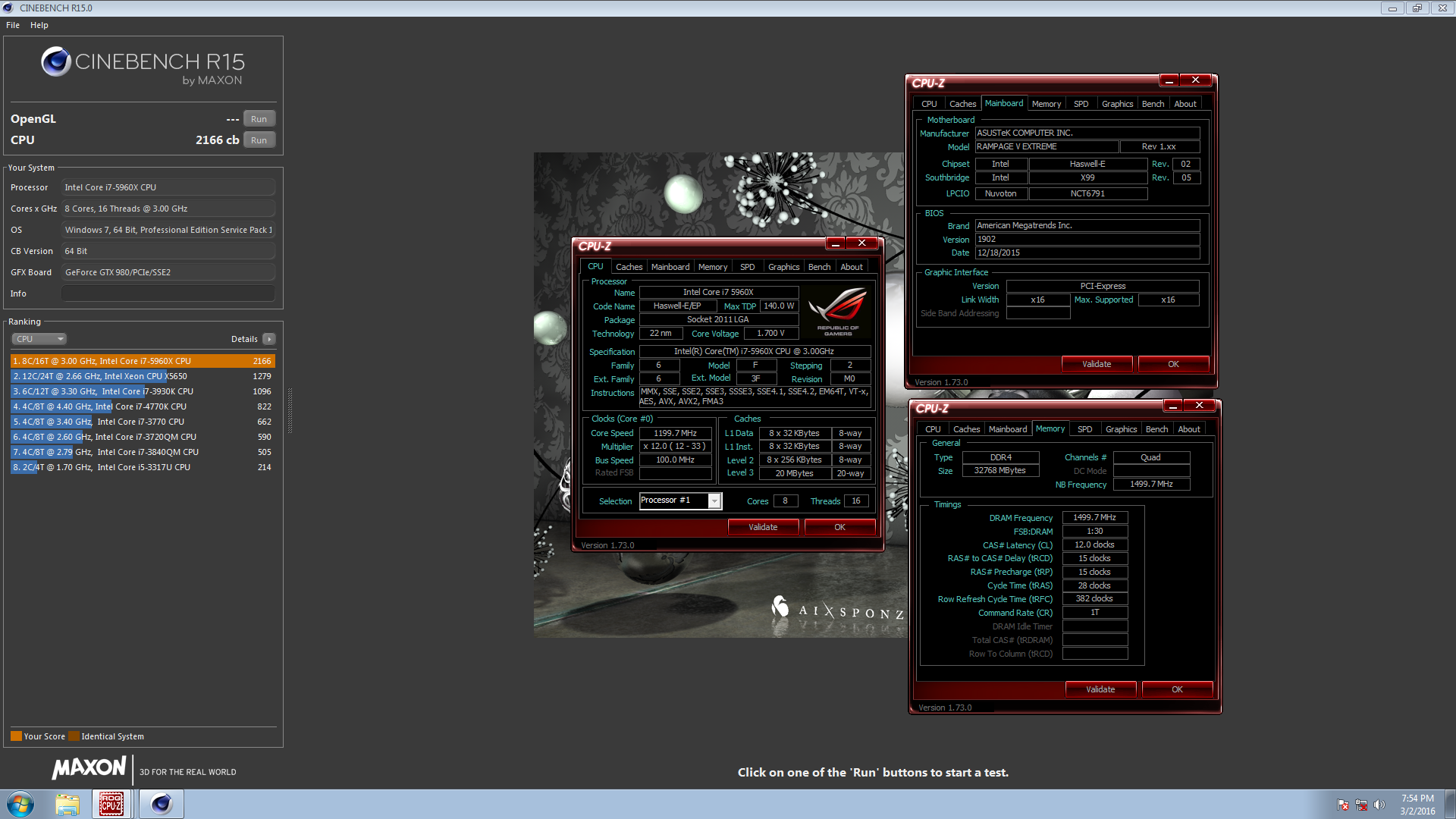
Task: Click the Show Desktop strip on taskbar
Action: [x=1450, y=804]
